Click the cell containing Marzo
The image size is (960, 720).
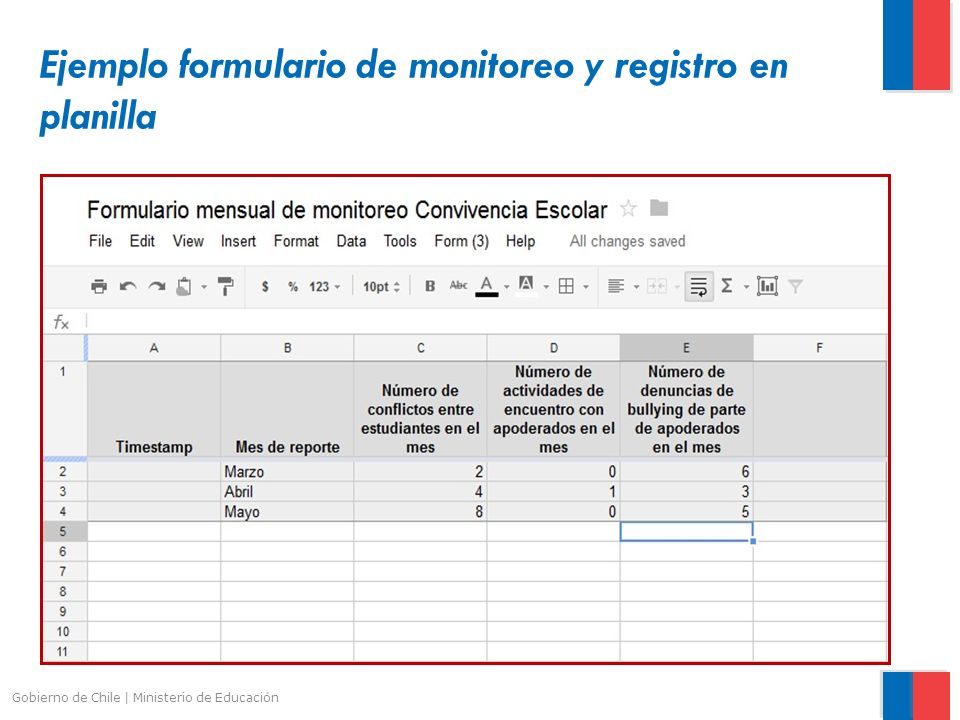(287, 471)
